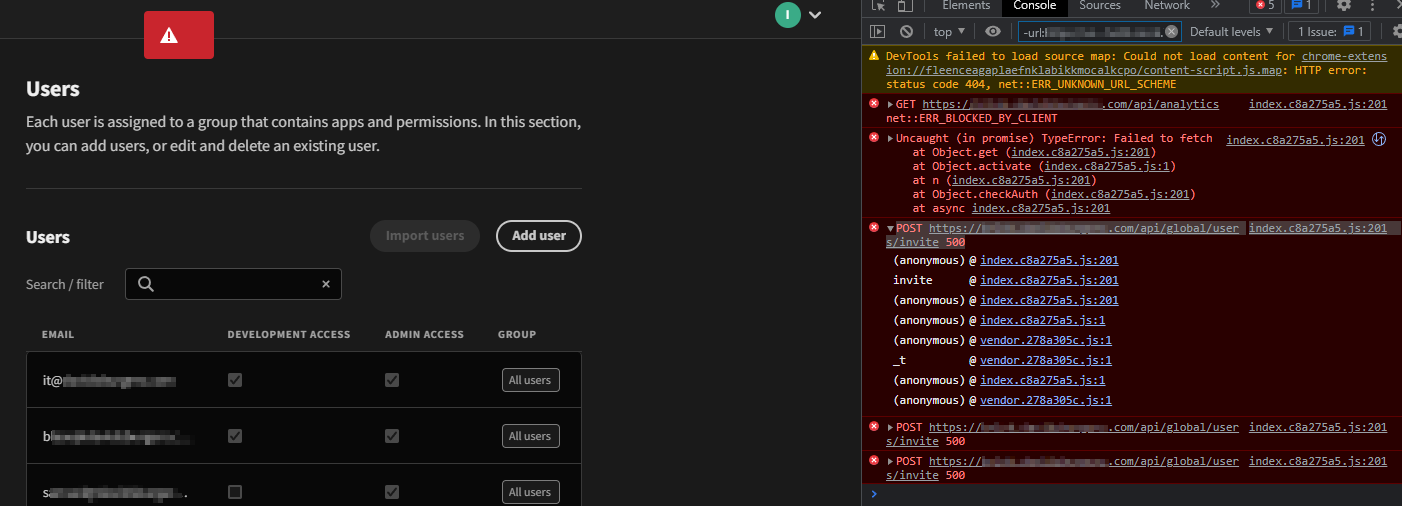Click the eye live expression icon
This screenshot has width=1402, height=506.
click(x=992, y=32)
